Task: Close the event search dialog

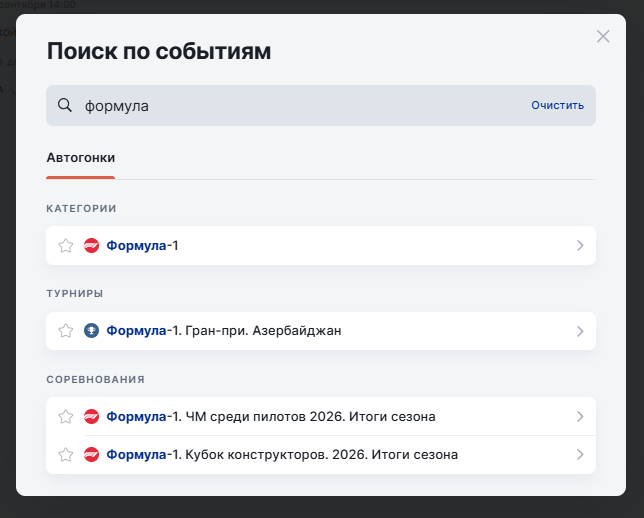Action: point(603,37)
